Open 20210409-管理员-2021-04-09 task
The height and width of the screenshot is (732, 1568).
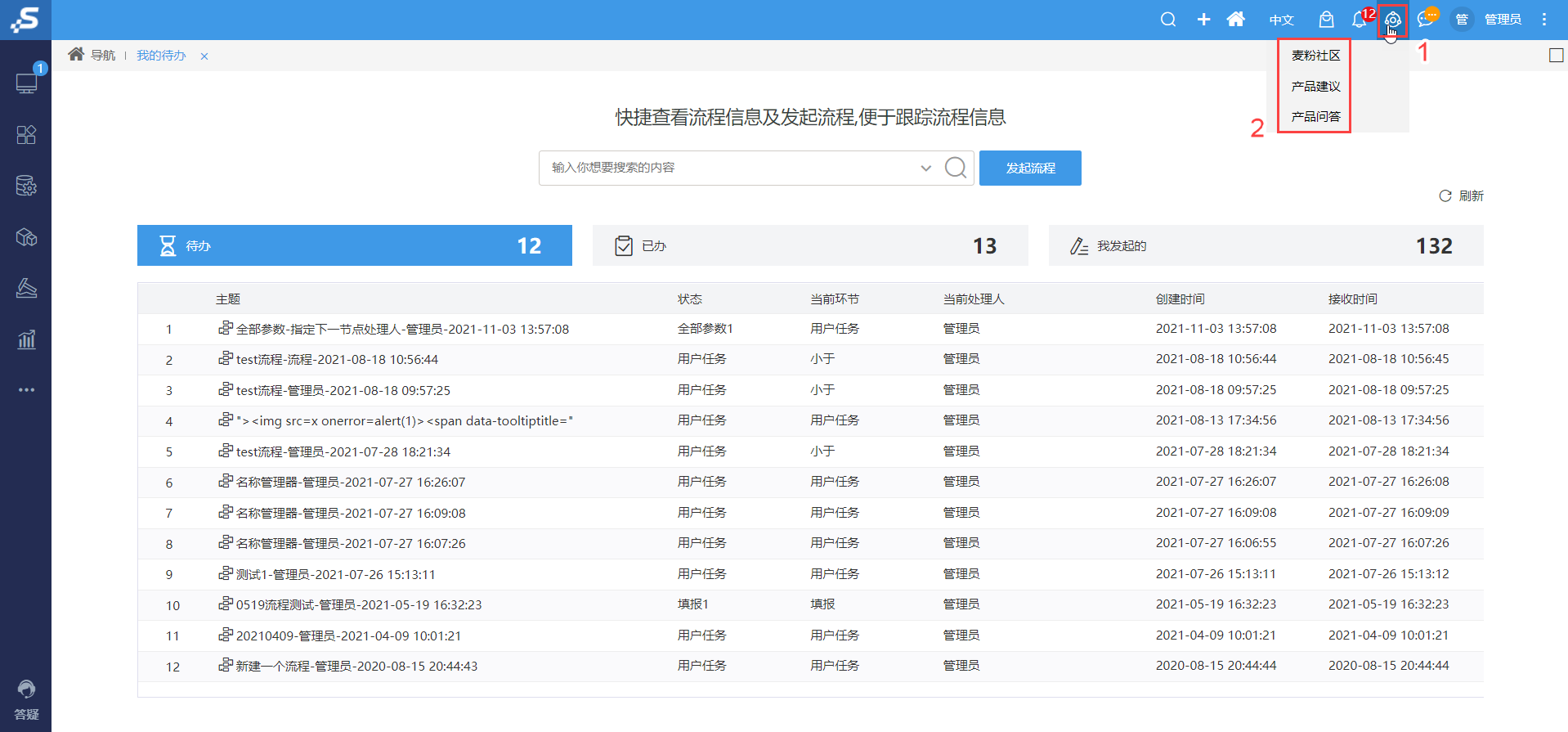click(348, 635)
